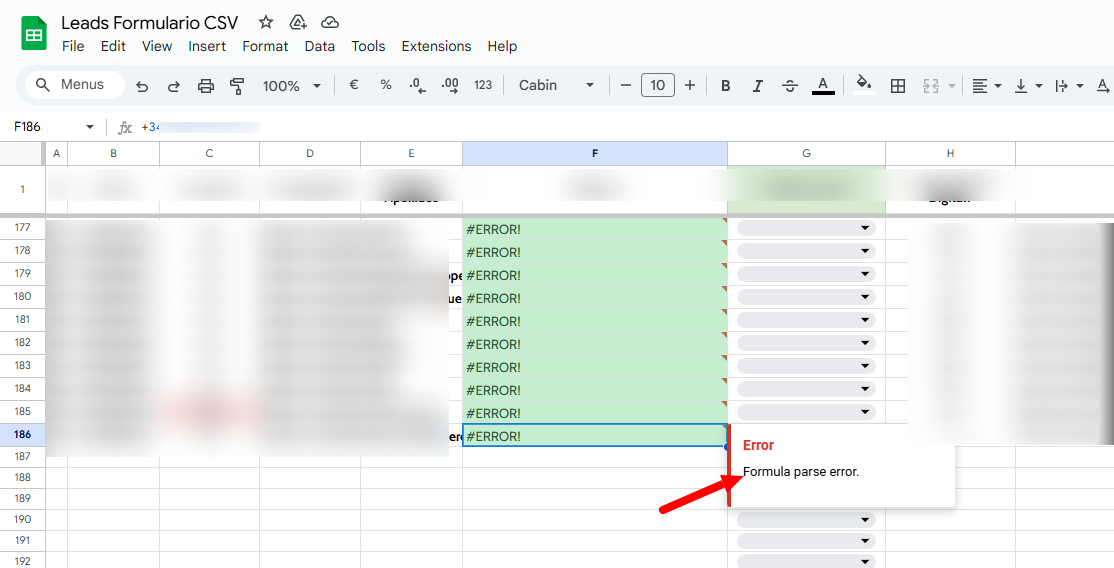Open the name box dropdown for F186

pos(90,127)
